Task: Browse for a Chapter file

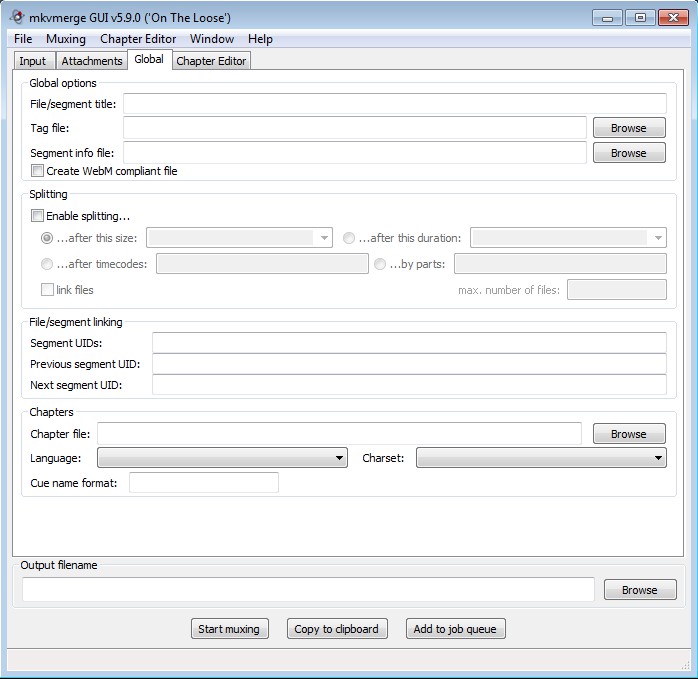Action: coord(629,434)
